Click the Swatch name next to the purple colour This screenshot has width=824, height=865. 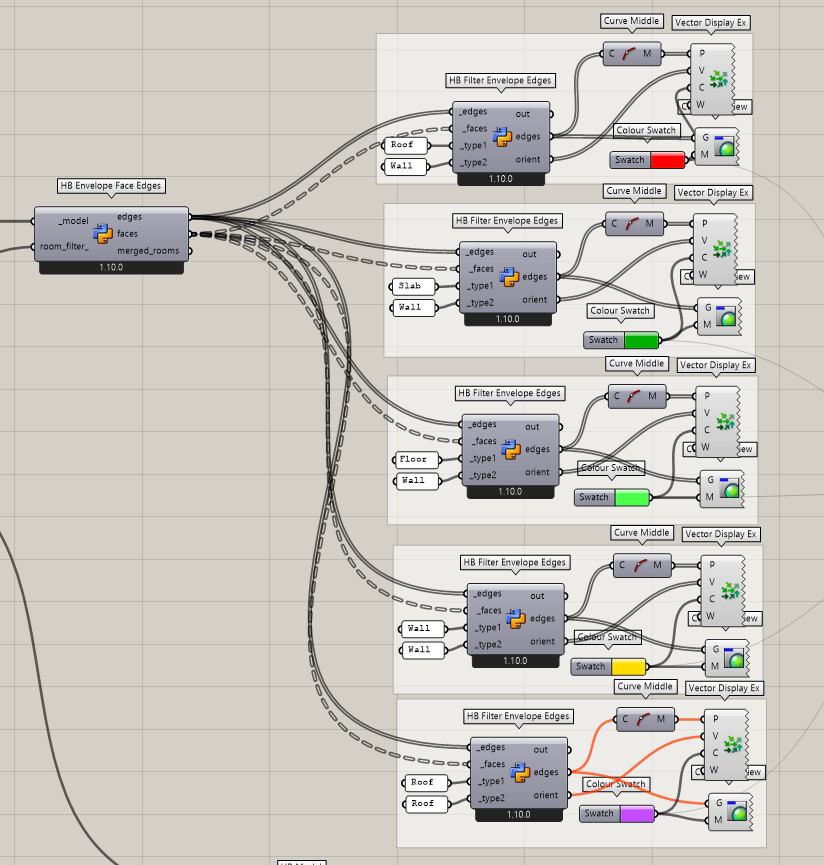coord(599,814)
